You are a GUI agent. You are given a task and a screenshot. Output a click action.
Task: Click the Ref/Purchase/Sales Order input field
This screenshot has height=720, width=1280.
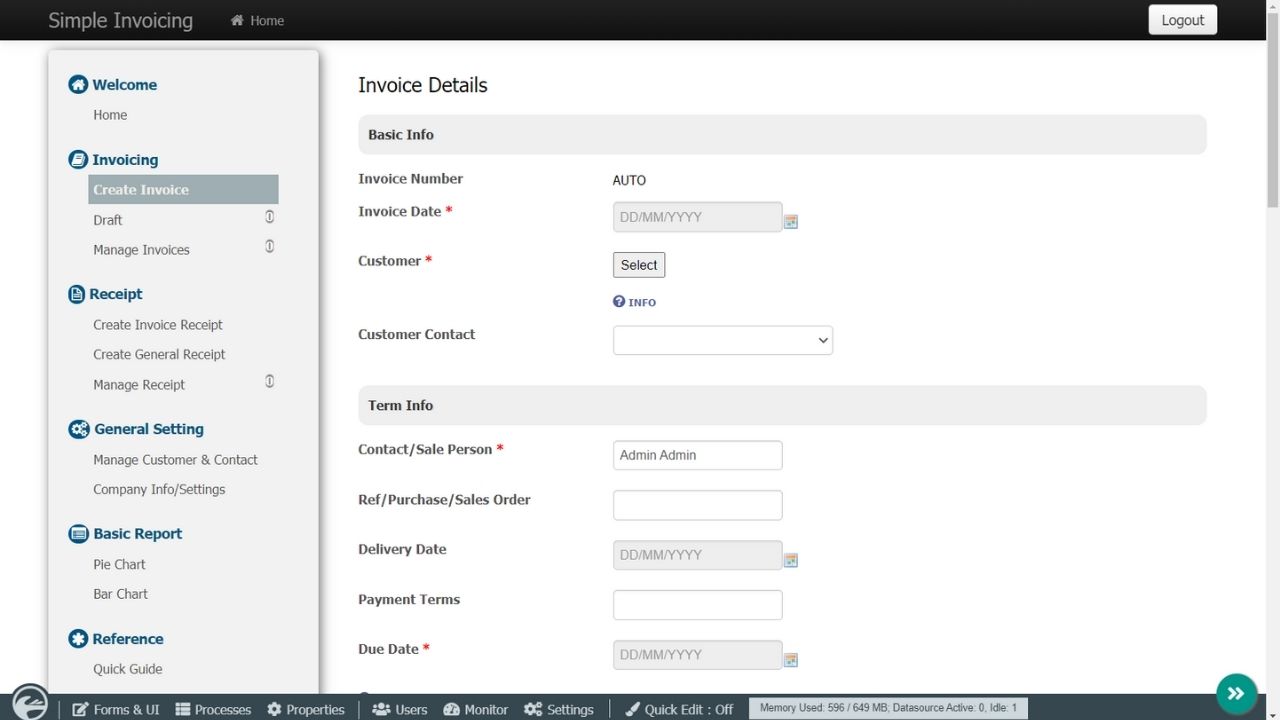point(697,505)
